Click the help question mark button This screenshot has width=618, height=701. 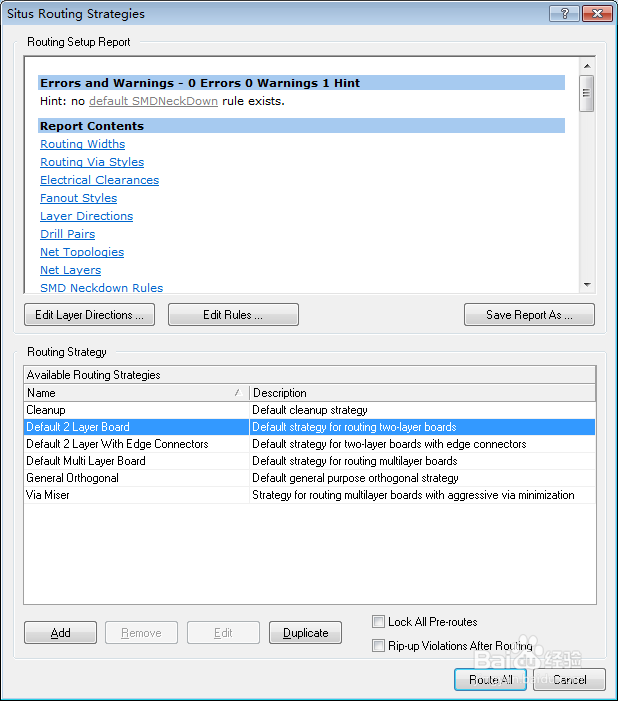pyautogui.click(x=564, y=13)
